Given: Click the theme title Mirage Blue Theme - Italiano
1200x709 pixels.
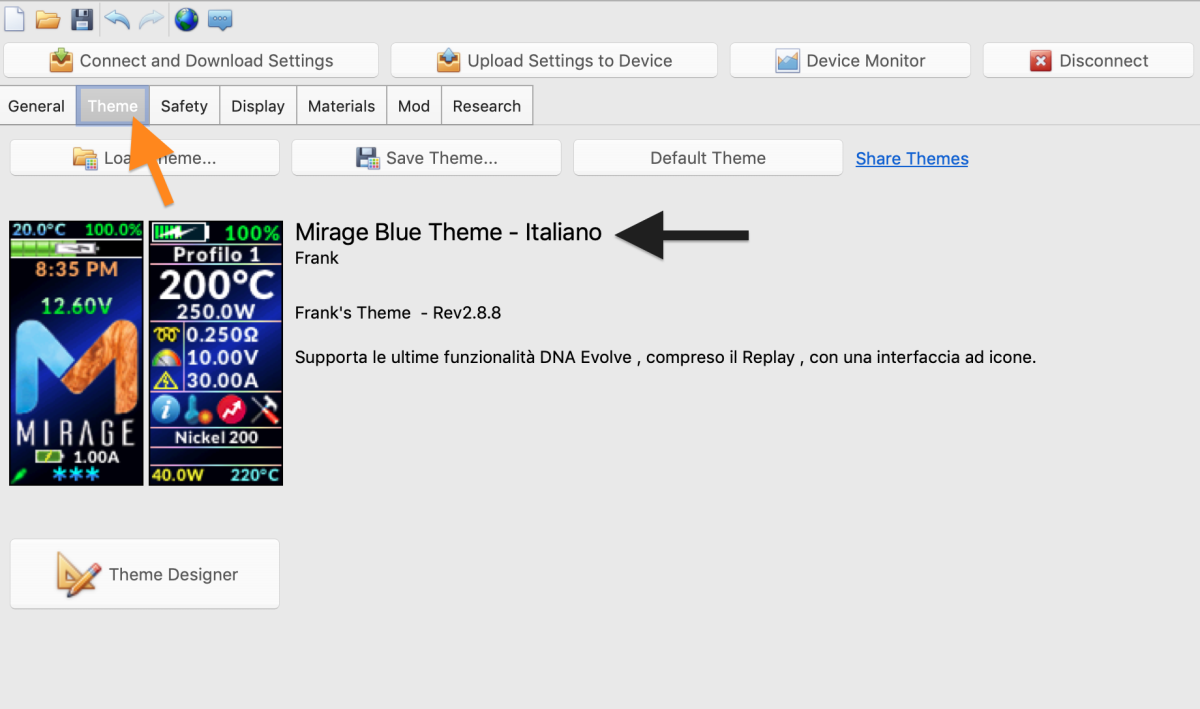Looking at the screenshot, I should click(x=448, y=232).
